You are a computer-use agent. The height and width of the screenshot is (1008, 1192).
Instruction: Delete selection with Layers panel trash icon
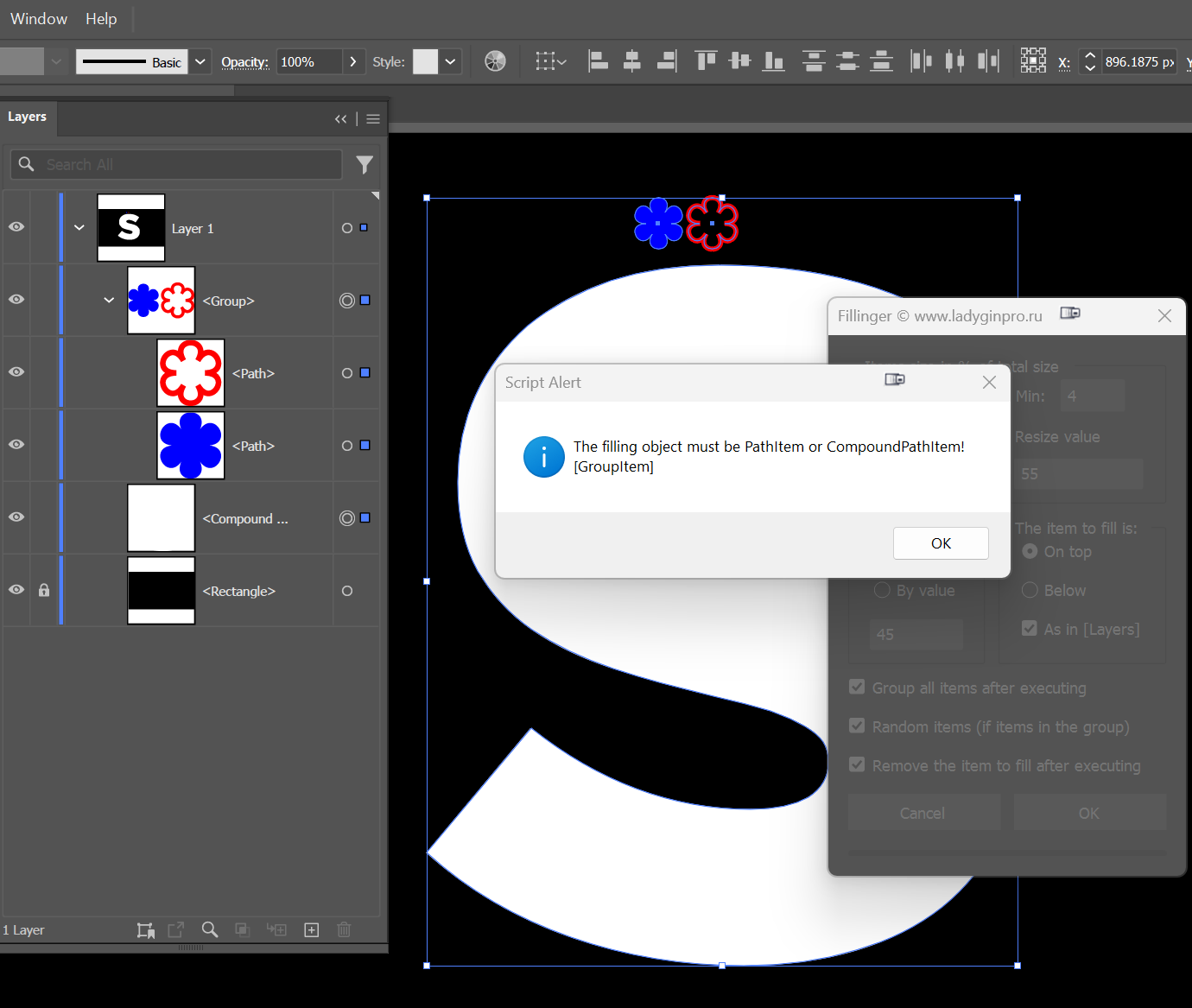(344, 929)
